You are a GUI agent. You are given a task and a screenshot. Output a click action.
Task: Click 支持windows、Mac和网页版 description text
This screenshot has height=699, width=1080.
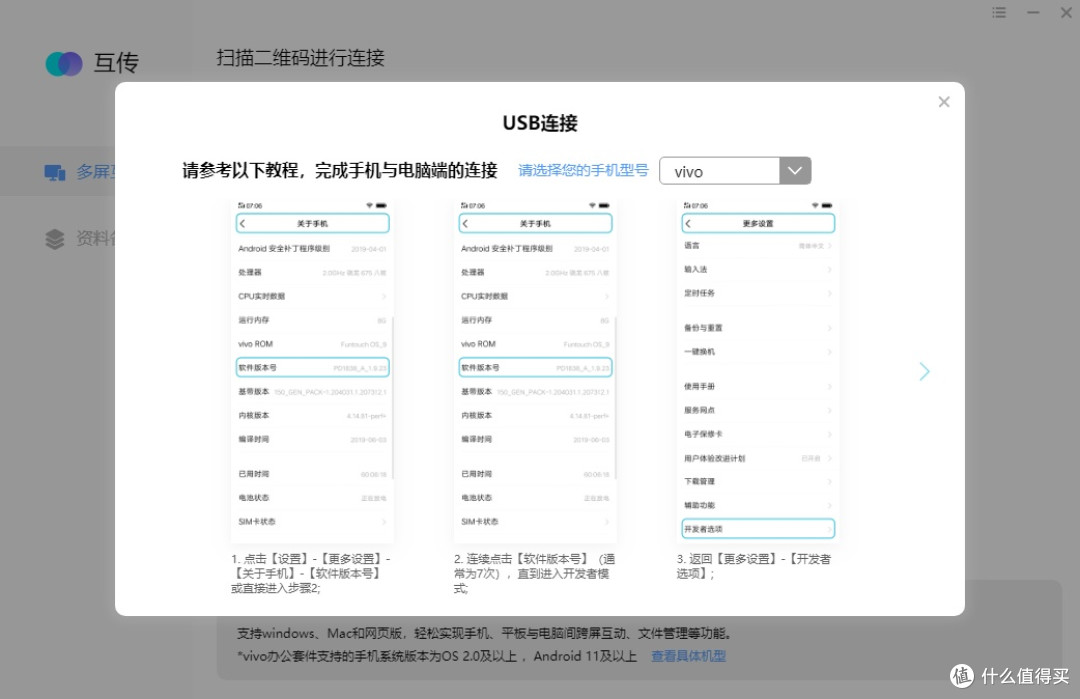[484, 633]
